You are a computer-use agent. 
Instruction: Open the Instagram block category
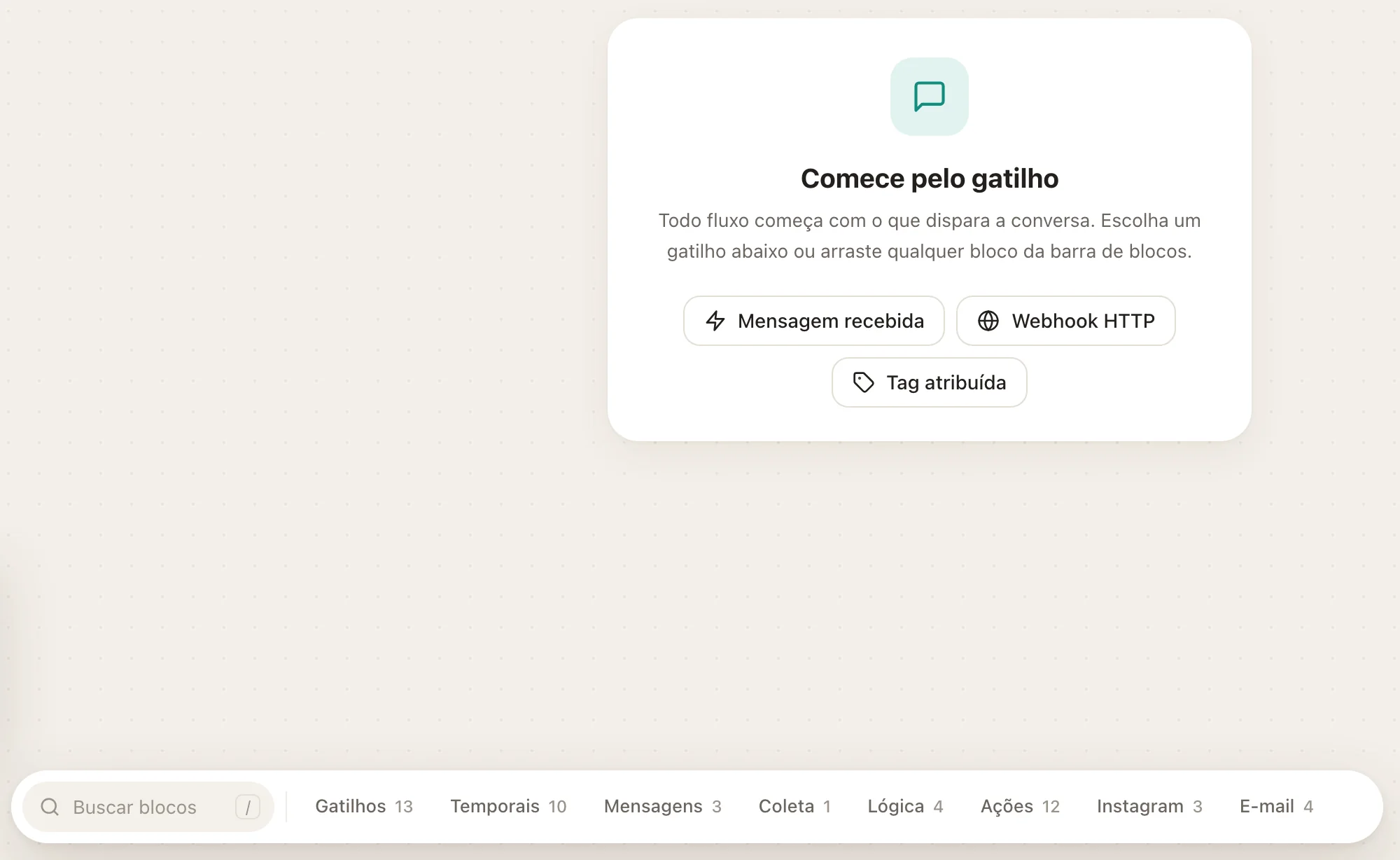click(x=1149, y=807)
